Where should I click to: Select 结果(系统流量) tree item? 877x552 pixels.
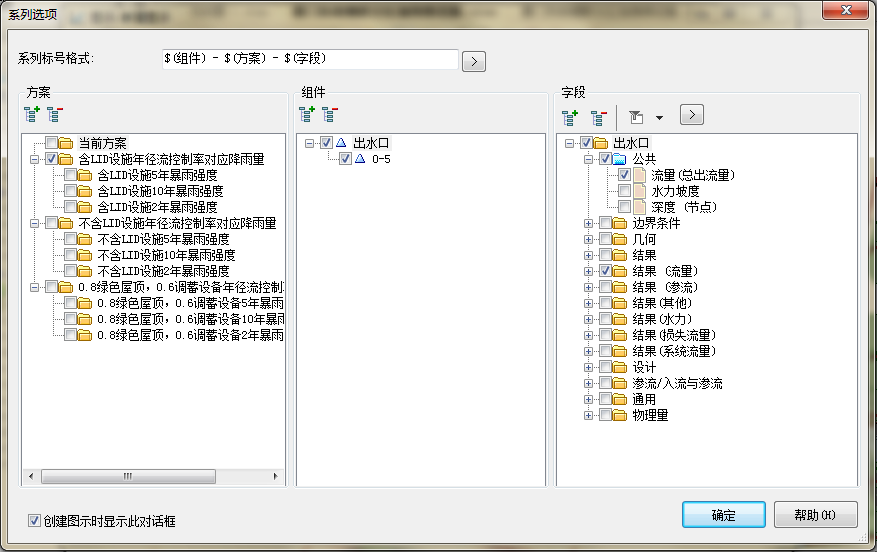point(674,351)
